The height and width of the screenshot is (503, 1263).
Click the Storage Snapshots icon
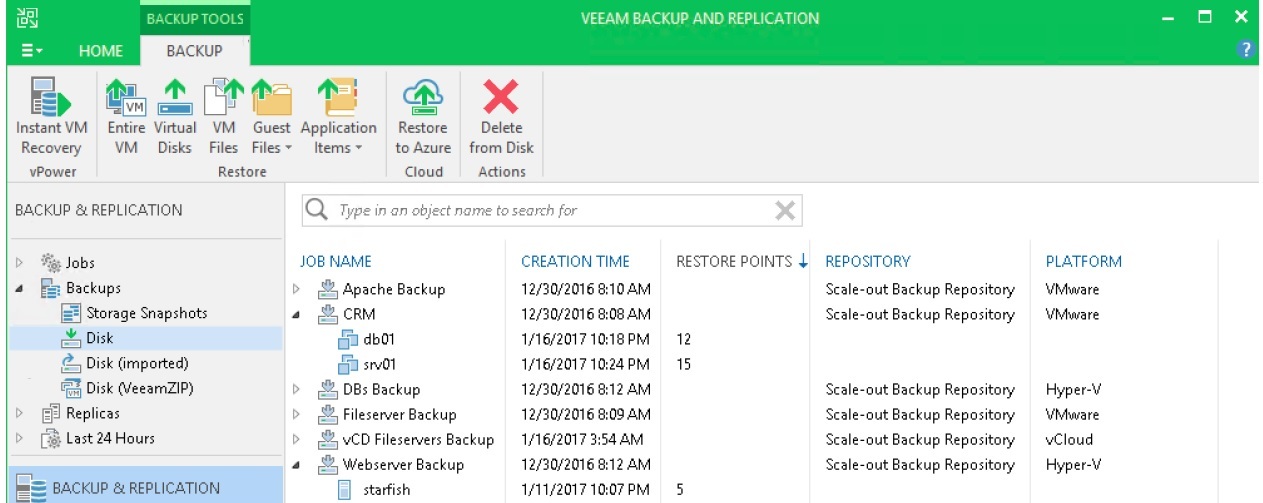[x=71, y=313]
